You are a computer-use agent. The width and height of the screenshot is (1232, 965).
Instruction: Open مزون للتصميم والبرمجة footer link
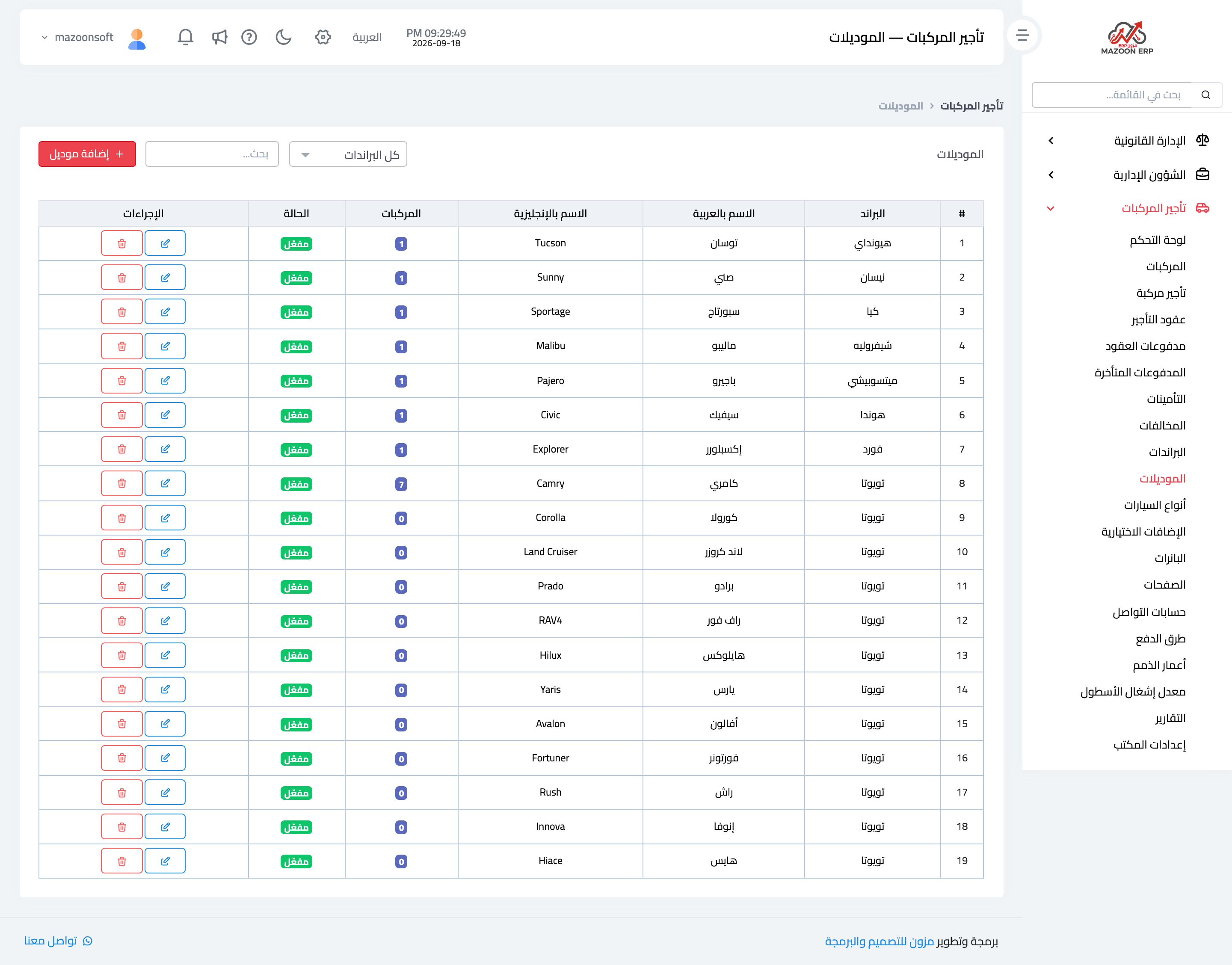880,941
